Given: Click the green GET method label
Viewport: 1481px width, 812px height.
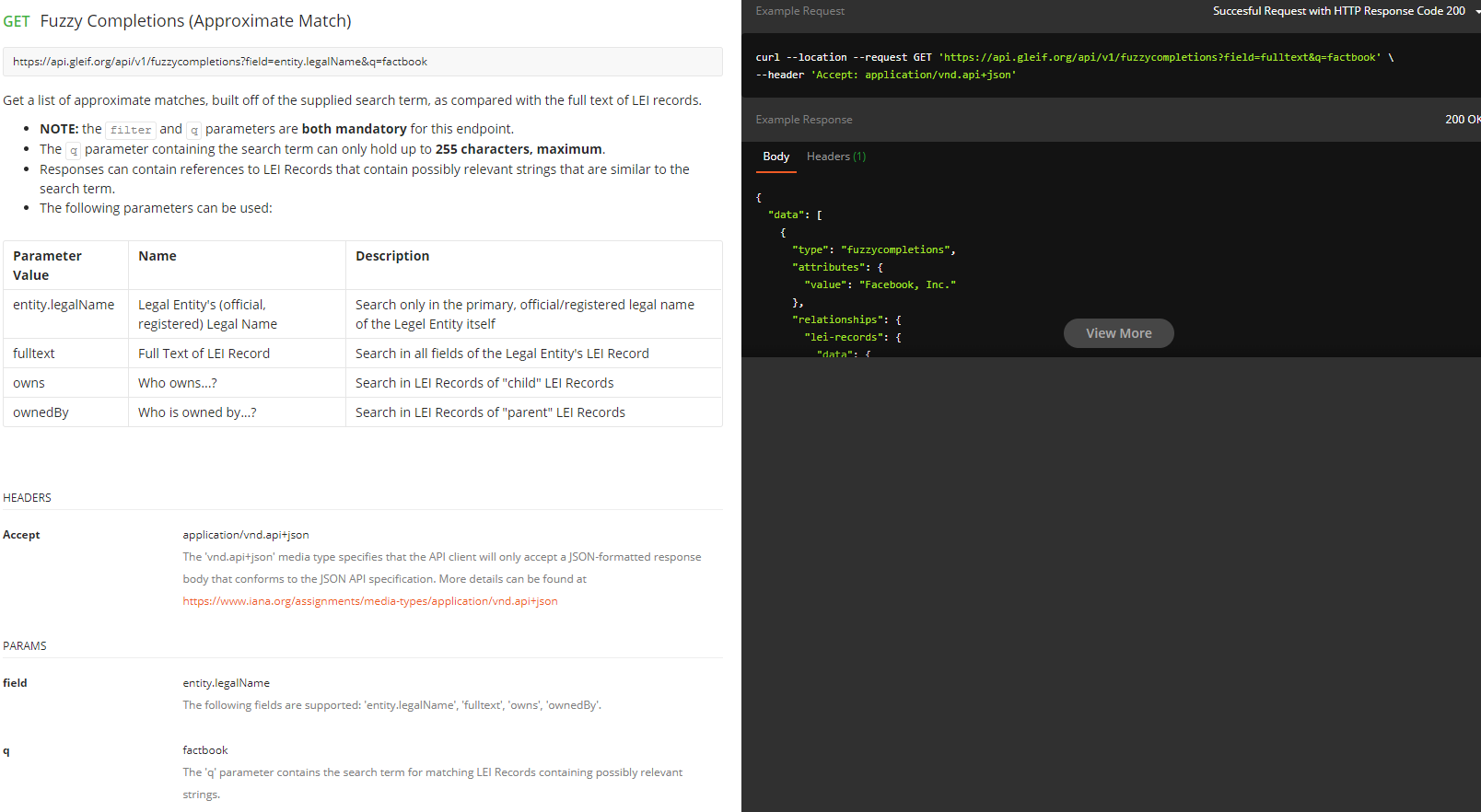Looking at the screenshot, I should (x=17, y=21).
